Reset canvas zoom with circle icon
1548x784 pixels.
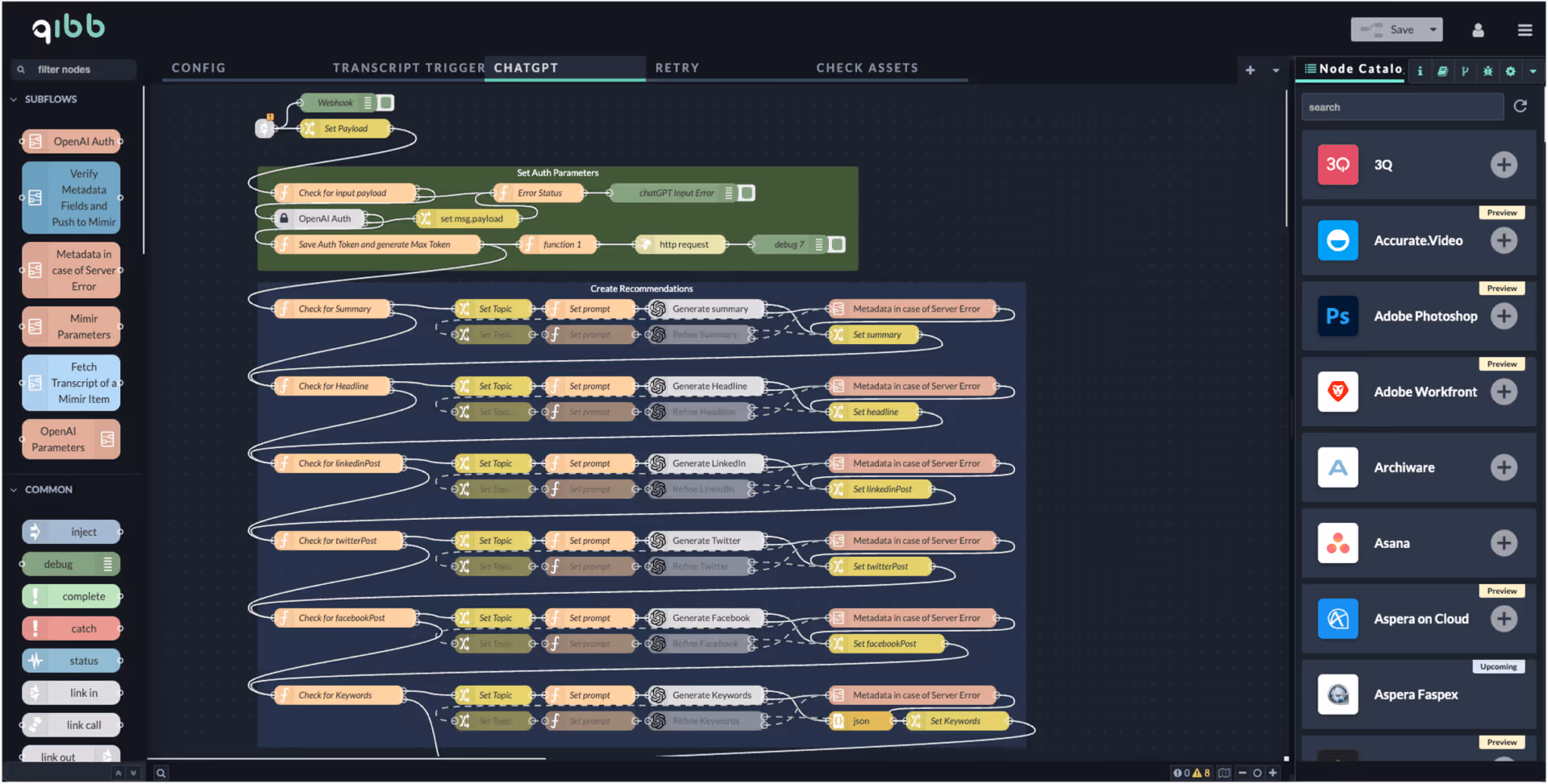pos(1257,774)
